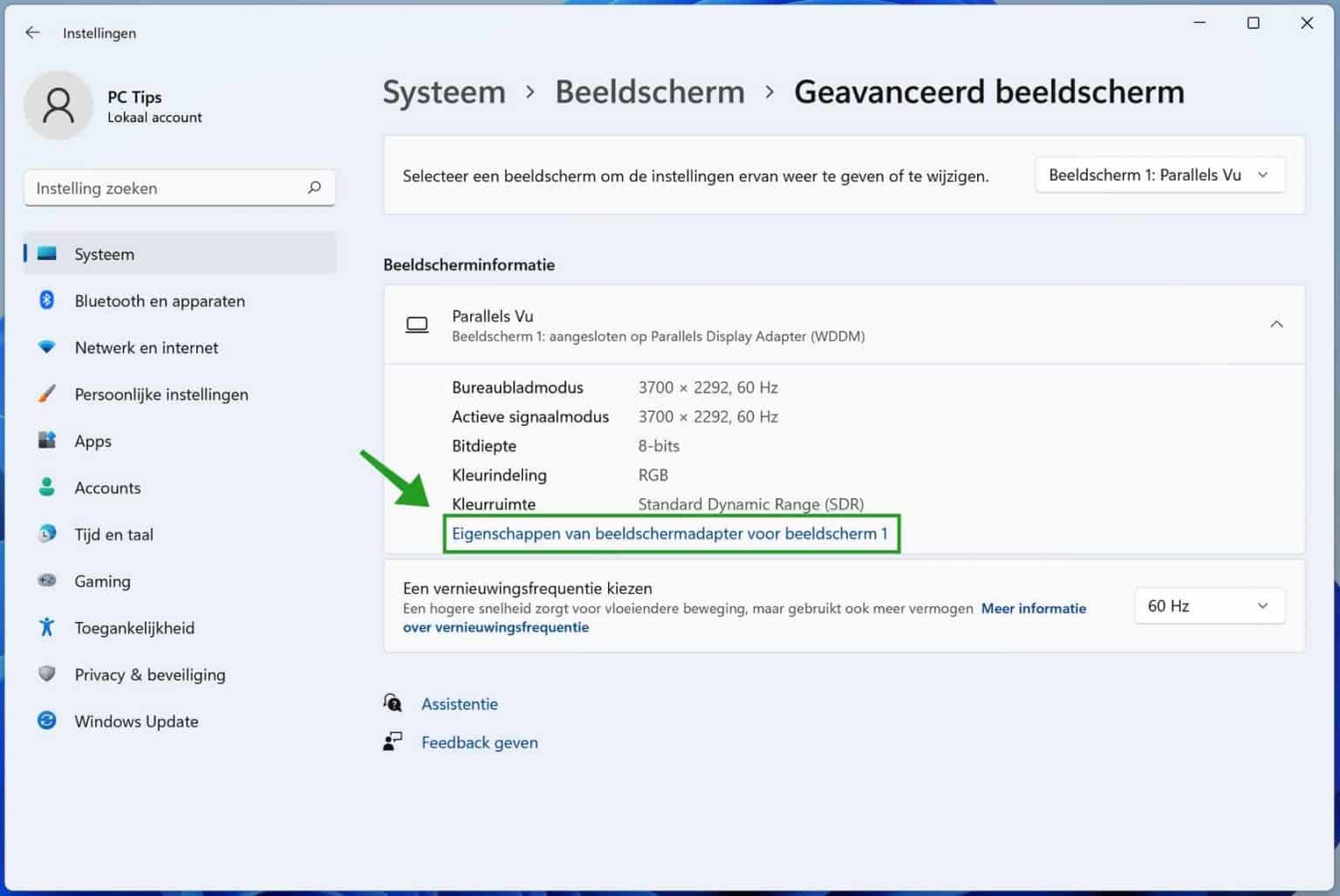This screenshot has width=1340, height=896.
Task: Open Windows Update section
Action: click(135, 722)
